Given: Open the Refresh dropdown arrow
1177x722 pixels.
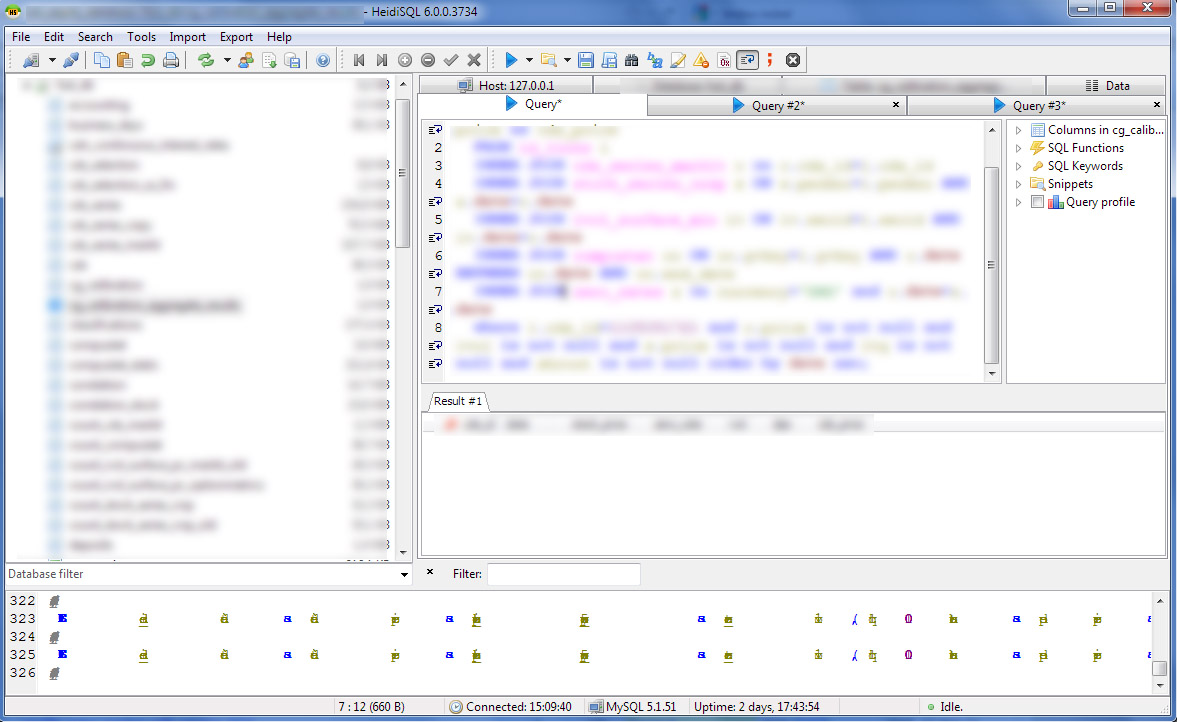Looking at the screenshot, I should coord(227,60).
